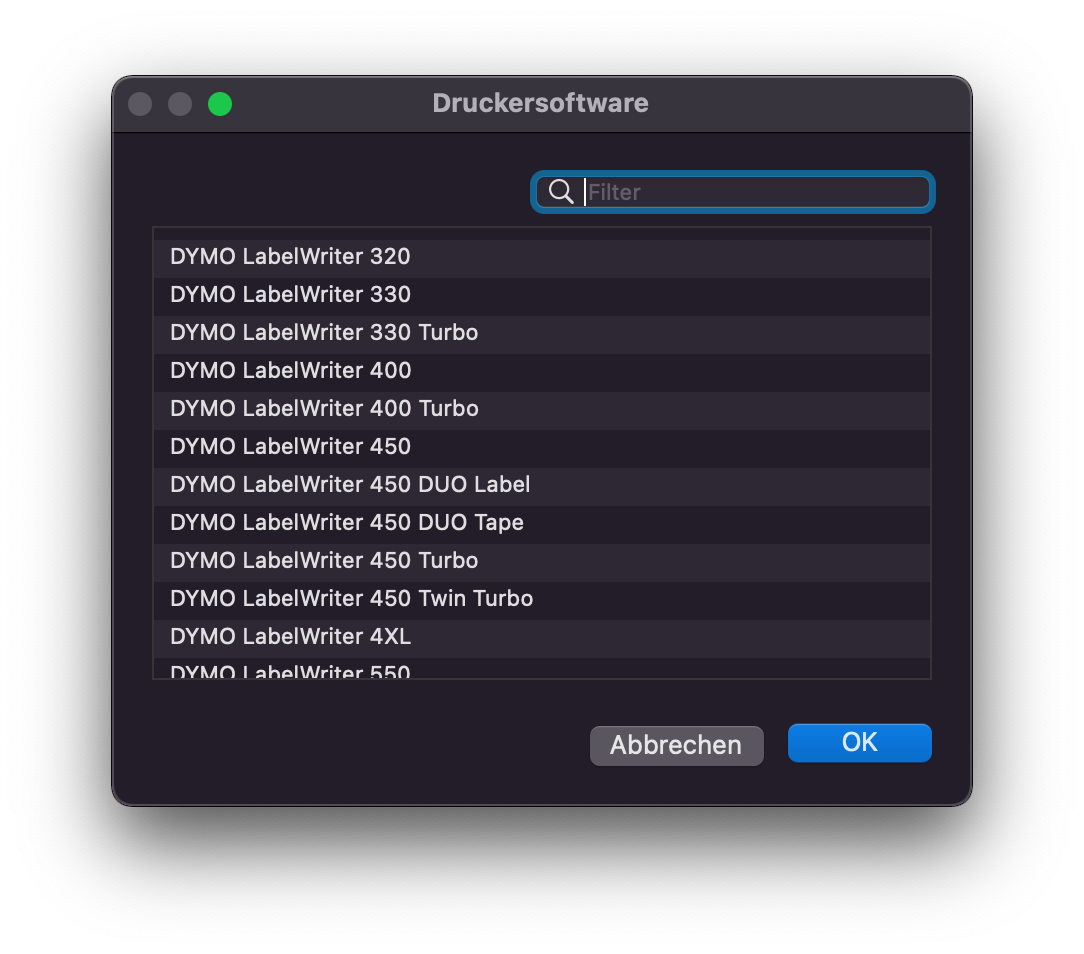1084x954 pixels.
Task: Click the magnifying glass search icon
Action: (x=560, y=192)
